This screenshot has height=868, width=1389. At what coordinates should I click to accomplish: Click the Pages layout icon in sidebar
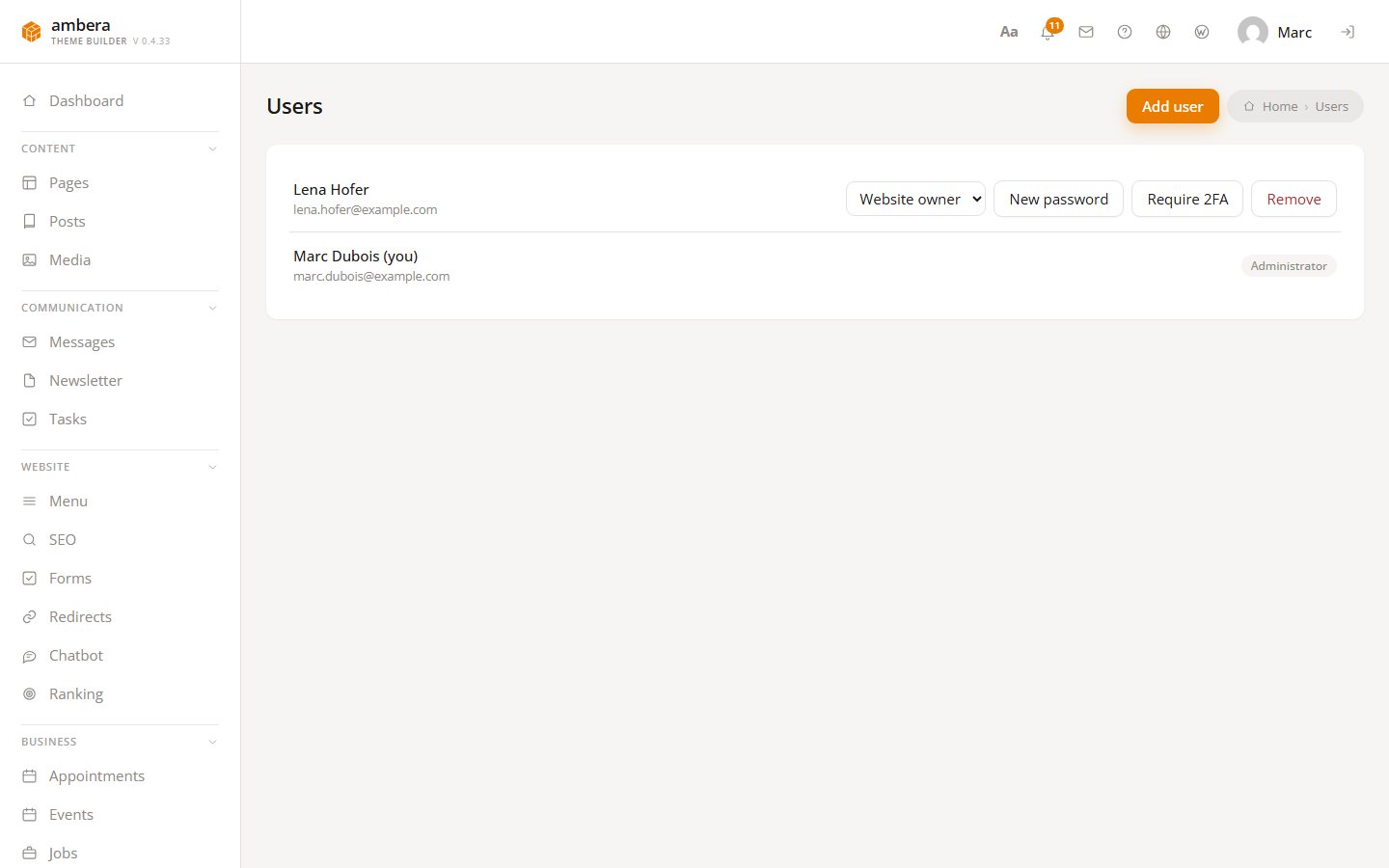pyautogui.click(x=30, y=182)
